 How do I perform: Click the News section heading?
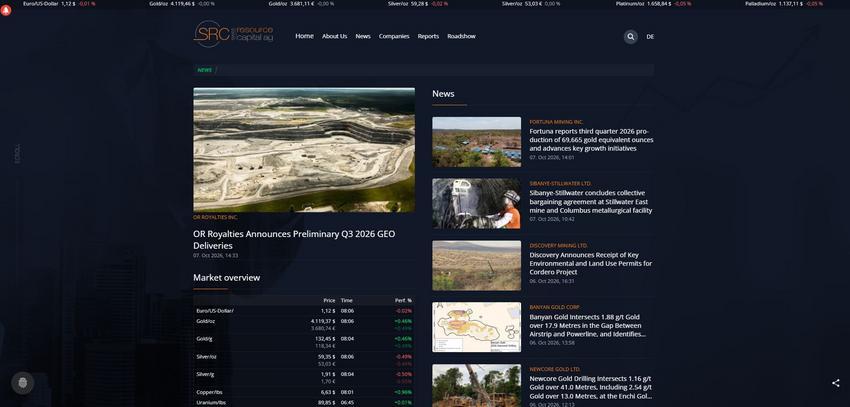(443, 94)
